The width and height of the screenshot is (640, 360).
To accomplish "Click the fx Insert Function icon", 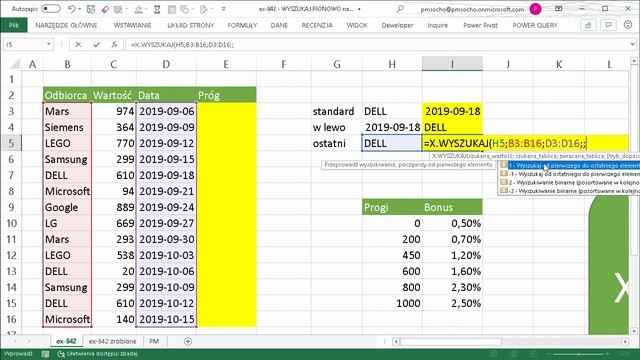I will pos(115,44).
